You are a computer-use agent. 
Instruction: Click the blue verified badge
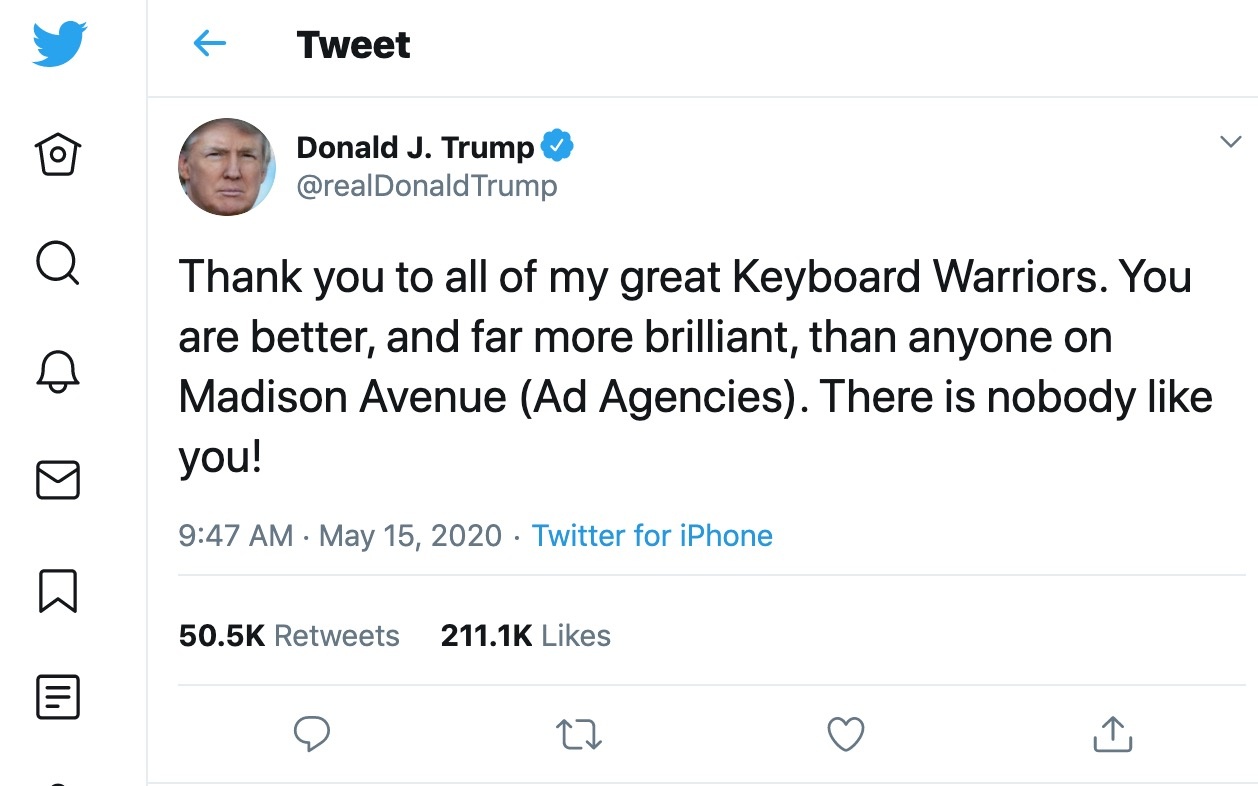point(557,147)
